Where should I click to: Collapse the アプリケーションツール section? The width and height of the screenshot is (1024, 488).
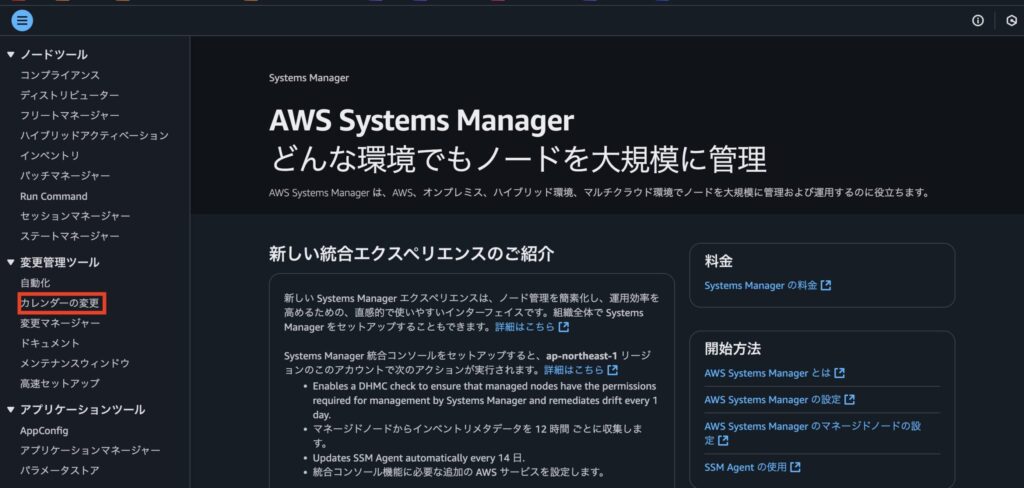[10, 410]
